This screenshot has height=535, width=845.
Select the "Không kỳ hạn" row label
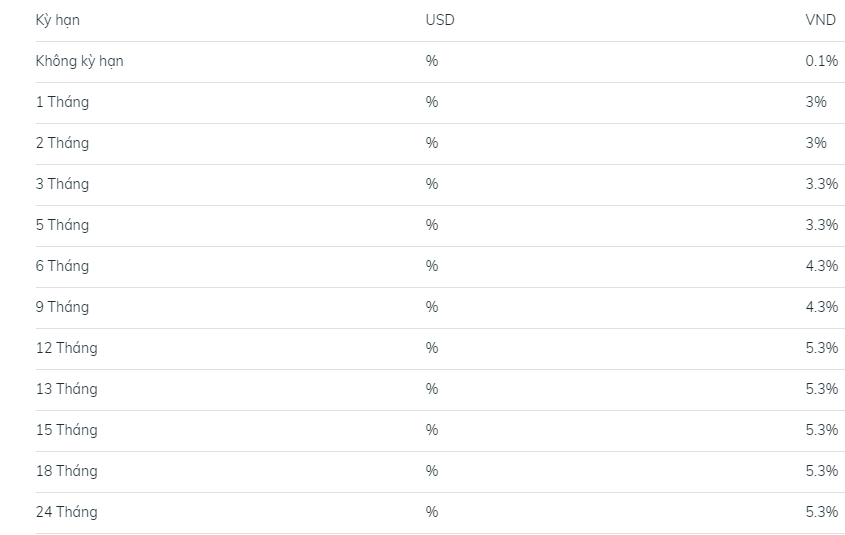(79, 61)
